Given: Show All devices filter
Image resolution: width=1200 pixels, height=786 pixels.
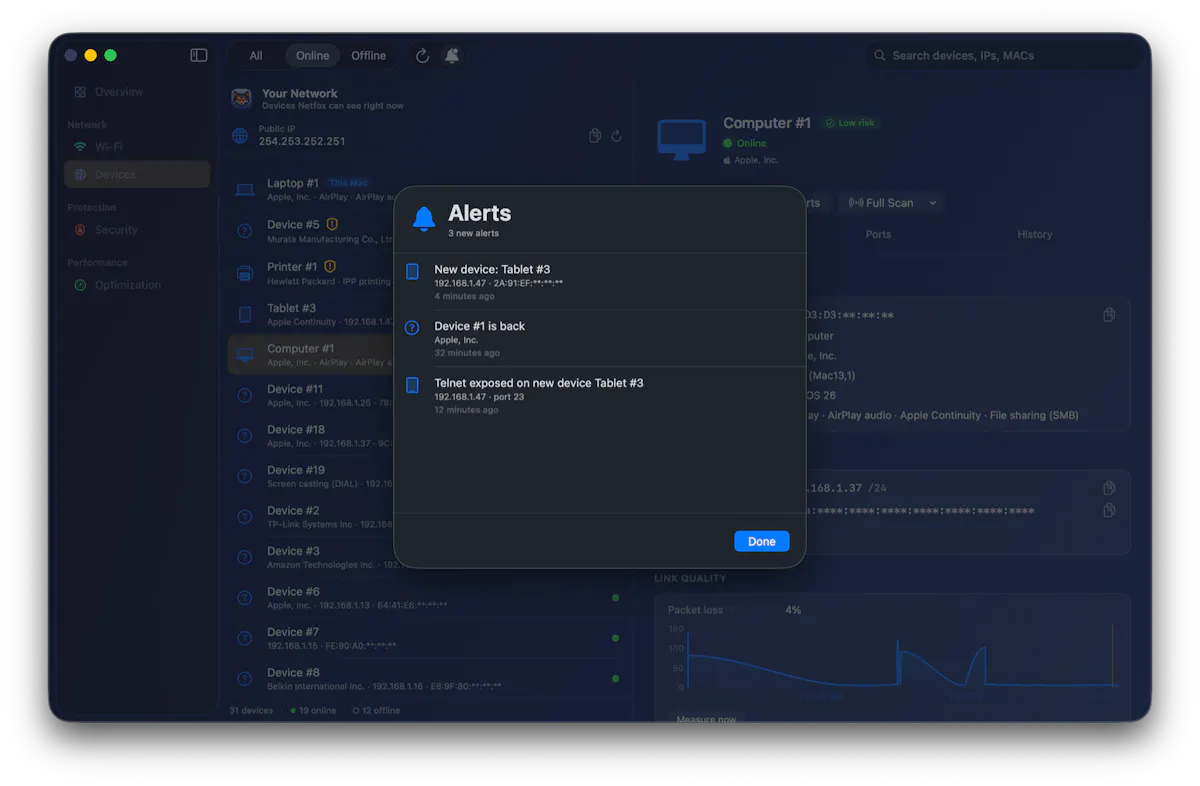Looking at the screenshot, I should (256, 56).
